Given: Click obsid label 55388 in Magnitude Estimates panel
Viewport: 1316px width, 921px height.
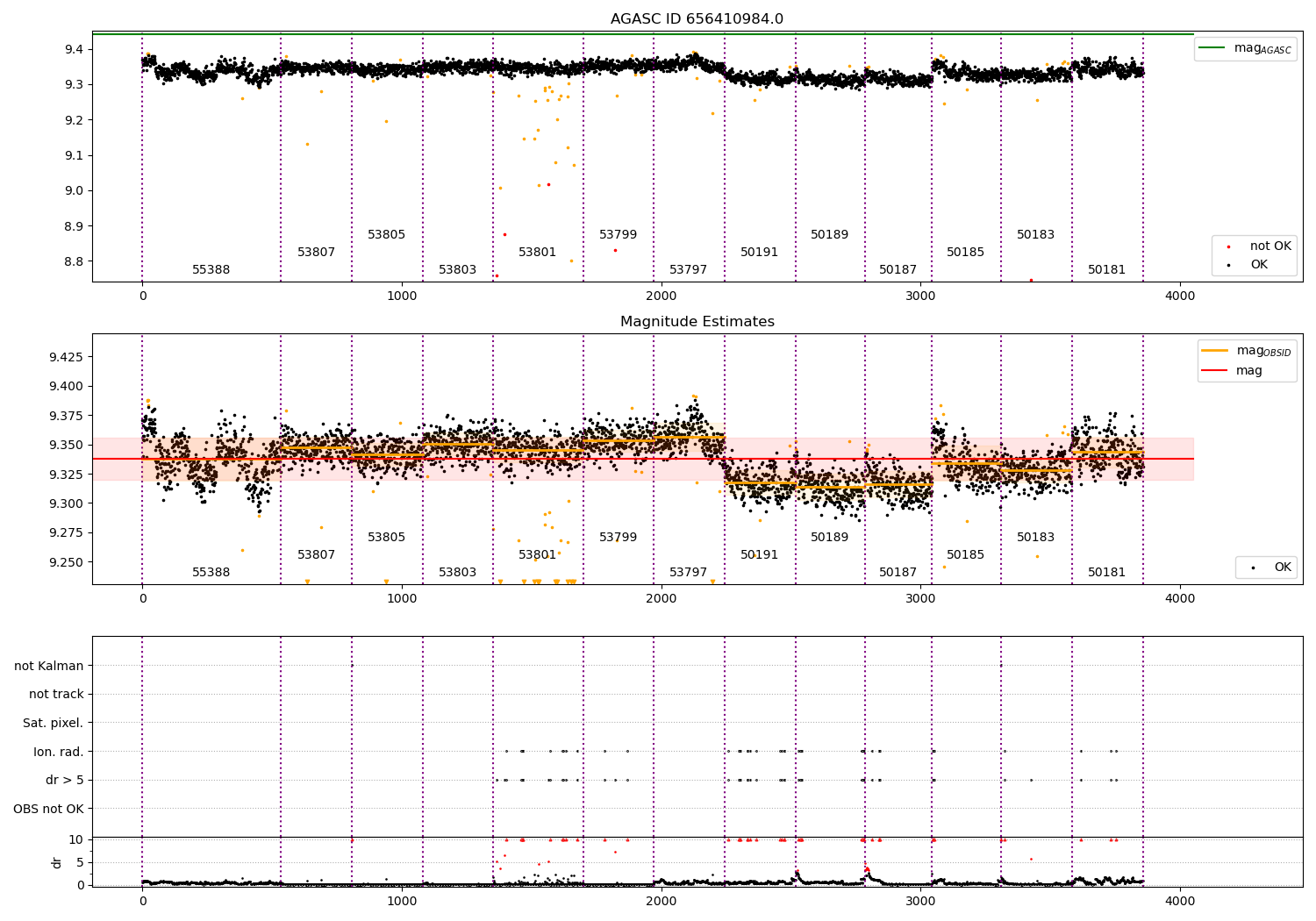Looking at the screenshot, I should point(211,573).
